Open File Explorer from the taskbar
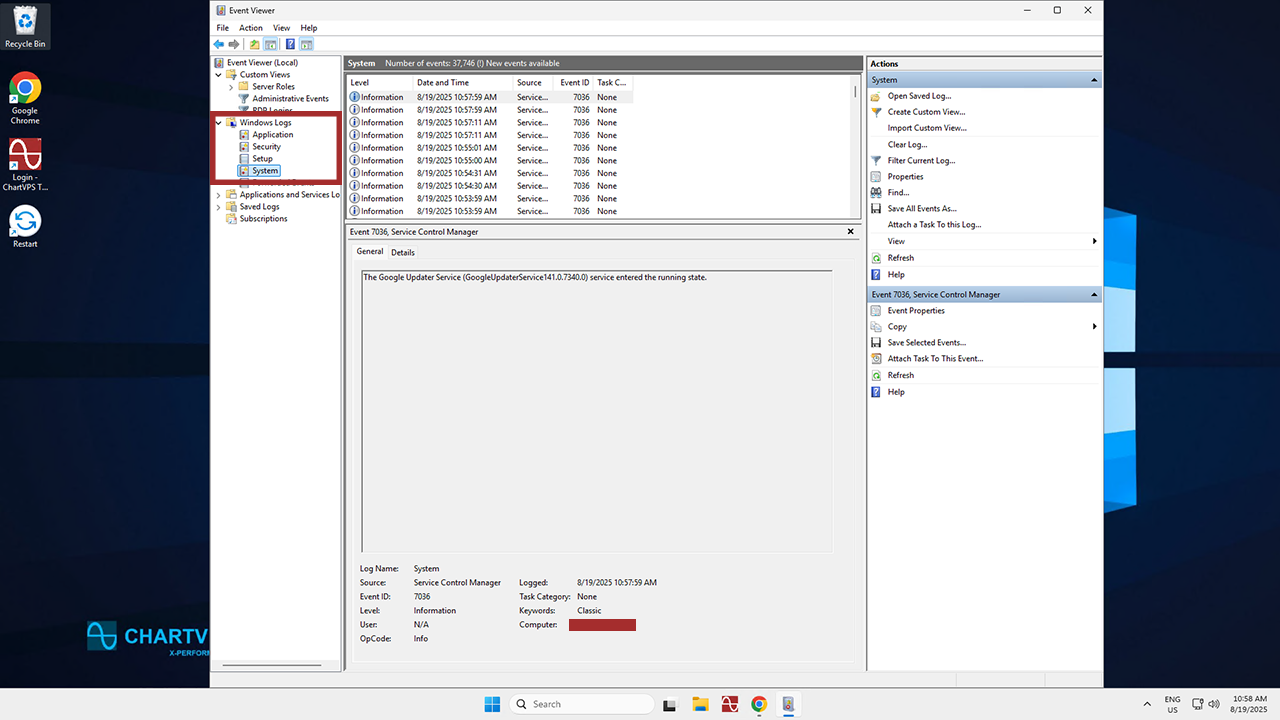The image size is (1280, 720). coord(700,704)
